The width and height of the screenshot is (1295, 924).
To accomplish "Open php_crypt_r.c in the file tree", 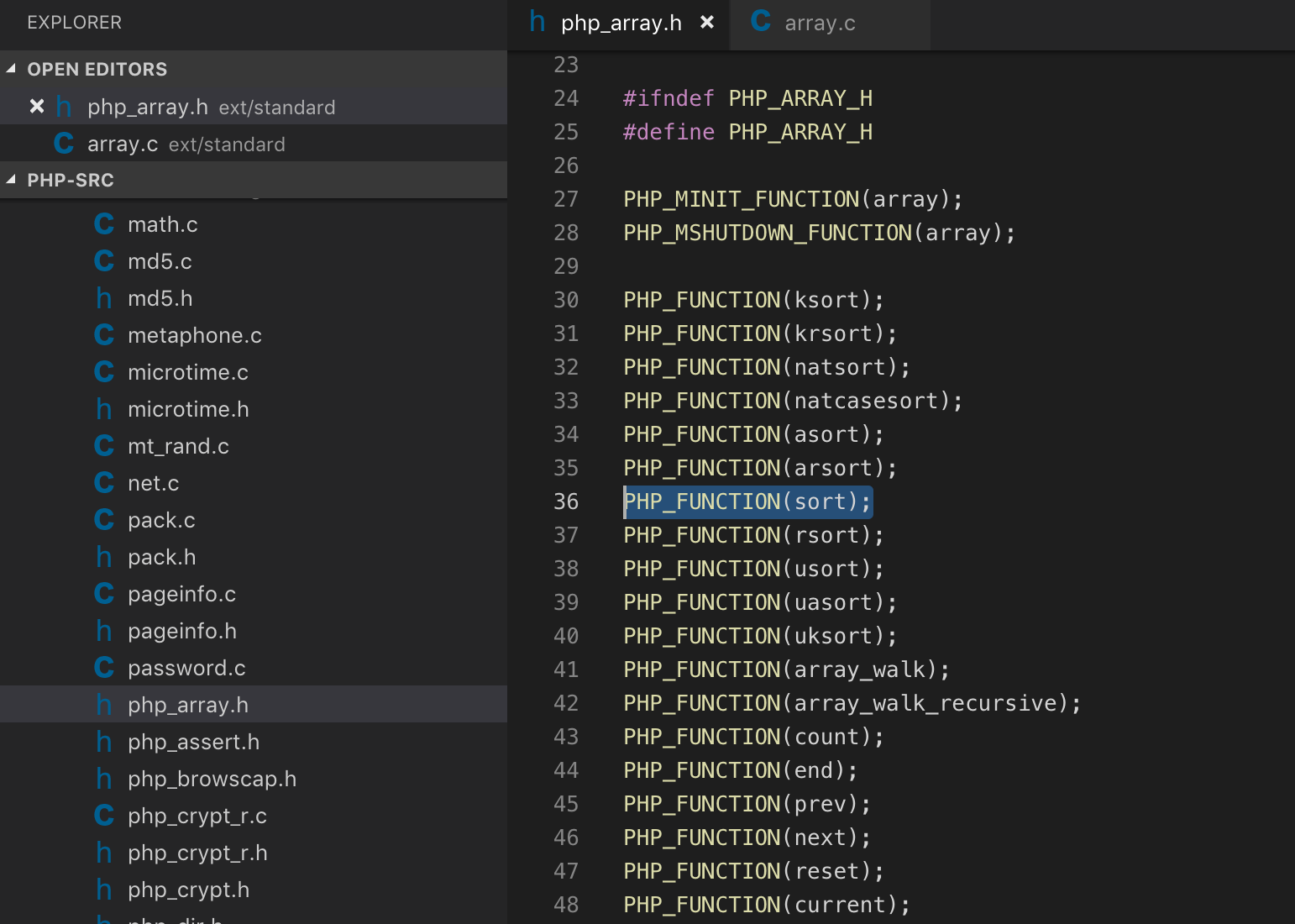I will pos(197,816).
